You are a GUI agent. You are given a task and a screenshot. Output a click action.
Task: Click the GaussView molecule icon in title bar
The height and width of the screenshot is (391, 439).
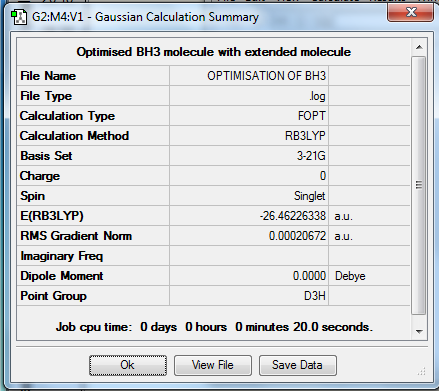[x=19, y=17]
